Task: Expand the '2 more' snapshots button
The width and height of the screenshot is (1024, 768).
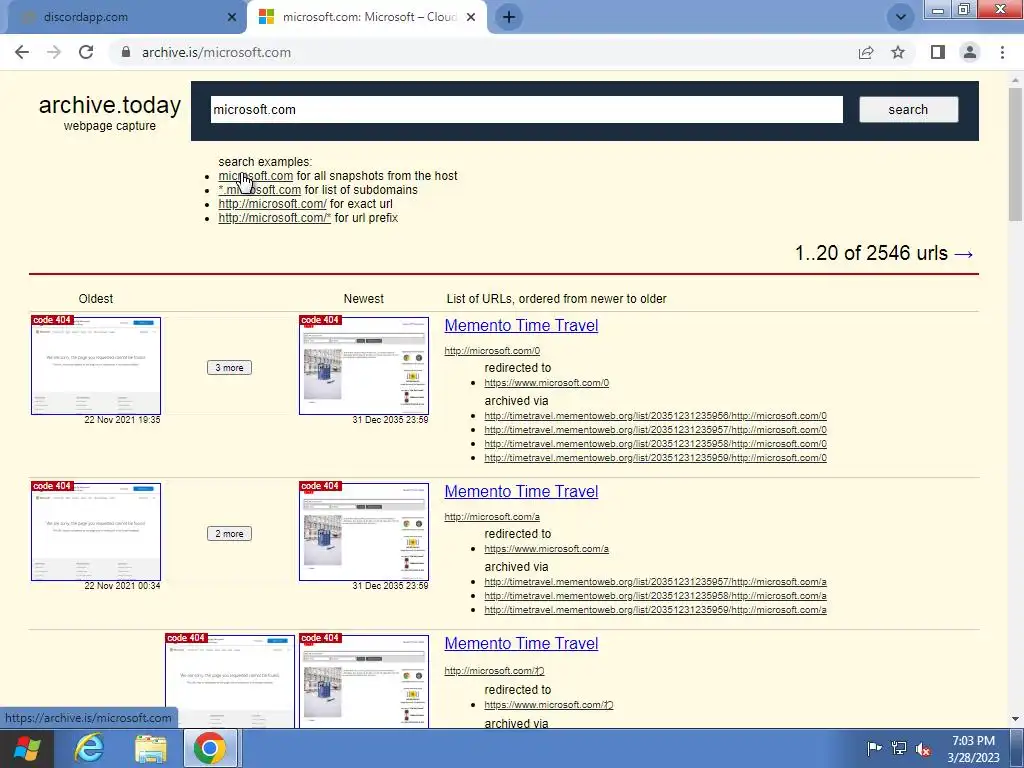Action: point(229,534)
